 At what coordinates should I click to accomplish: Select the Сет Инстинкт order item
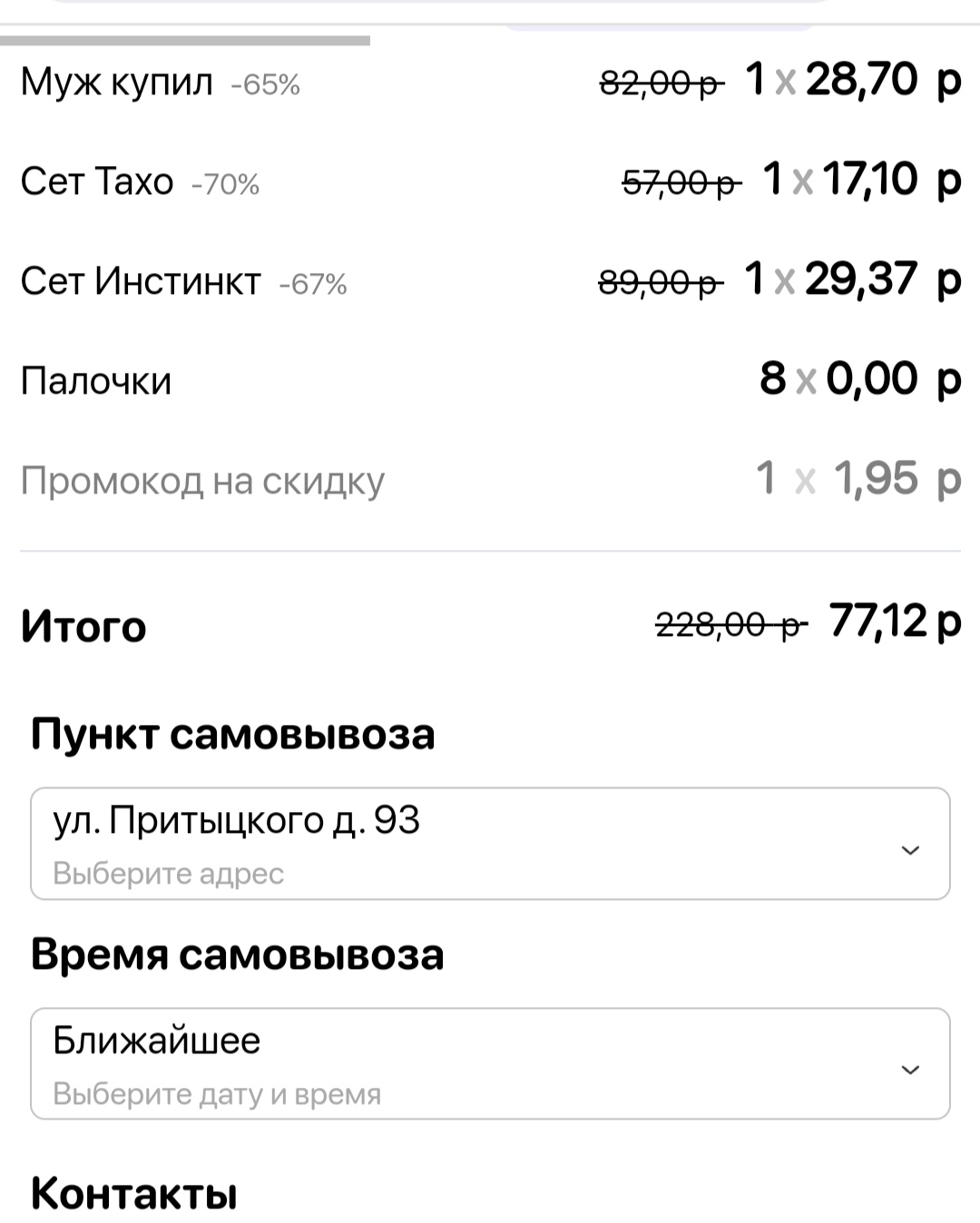(x=141, y=281)
